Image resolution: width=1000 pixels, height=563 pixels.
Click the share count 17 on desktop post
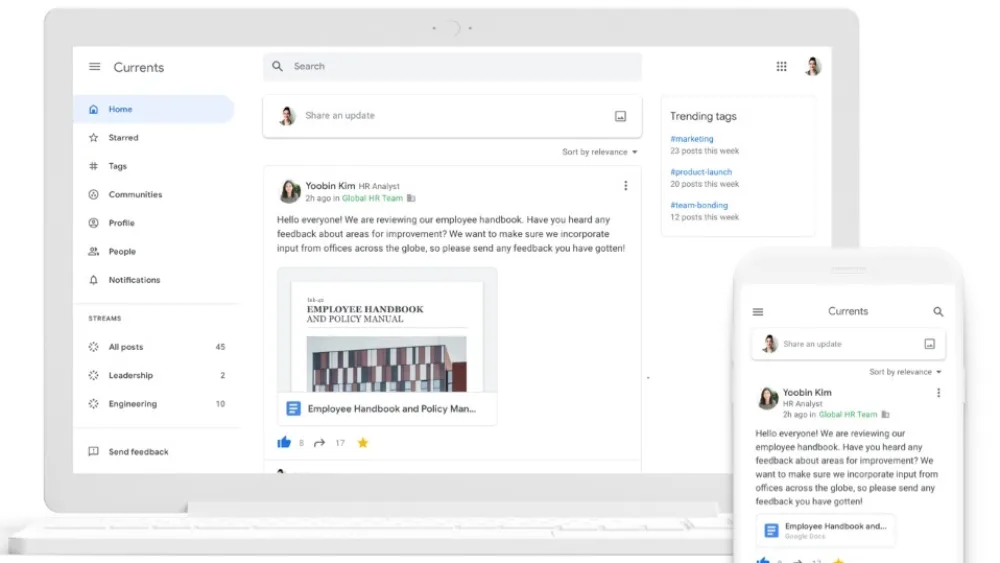[x=340, y=443]
